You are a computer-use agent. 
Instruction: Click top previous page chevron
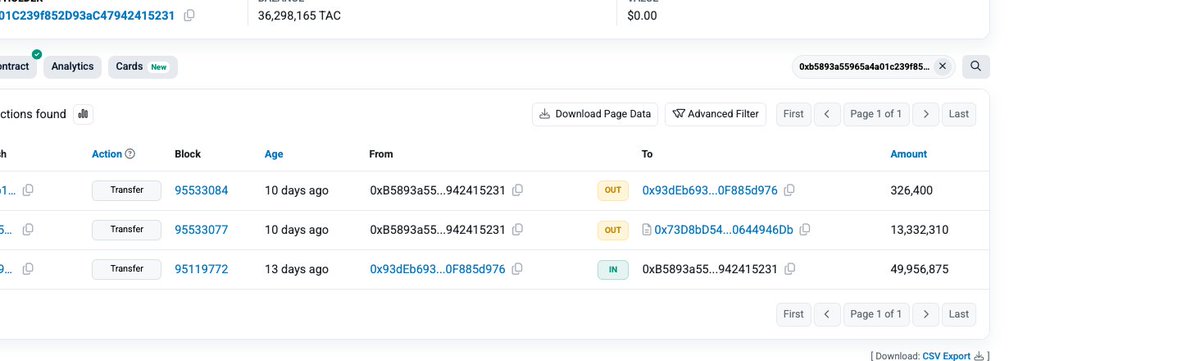click(827, 114)
